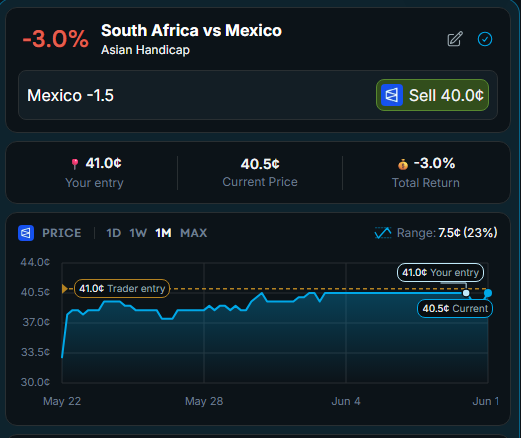Click the Asian Handicap subtitle
This screenshot has width=521, height=438.
(145, 50)
